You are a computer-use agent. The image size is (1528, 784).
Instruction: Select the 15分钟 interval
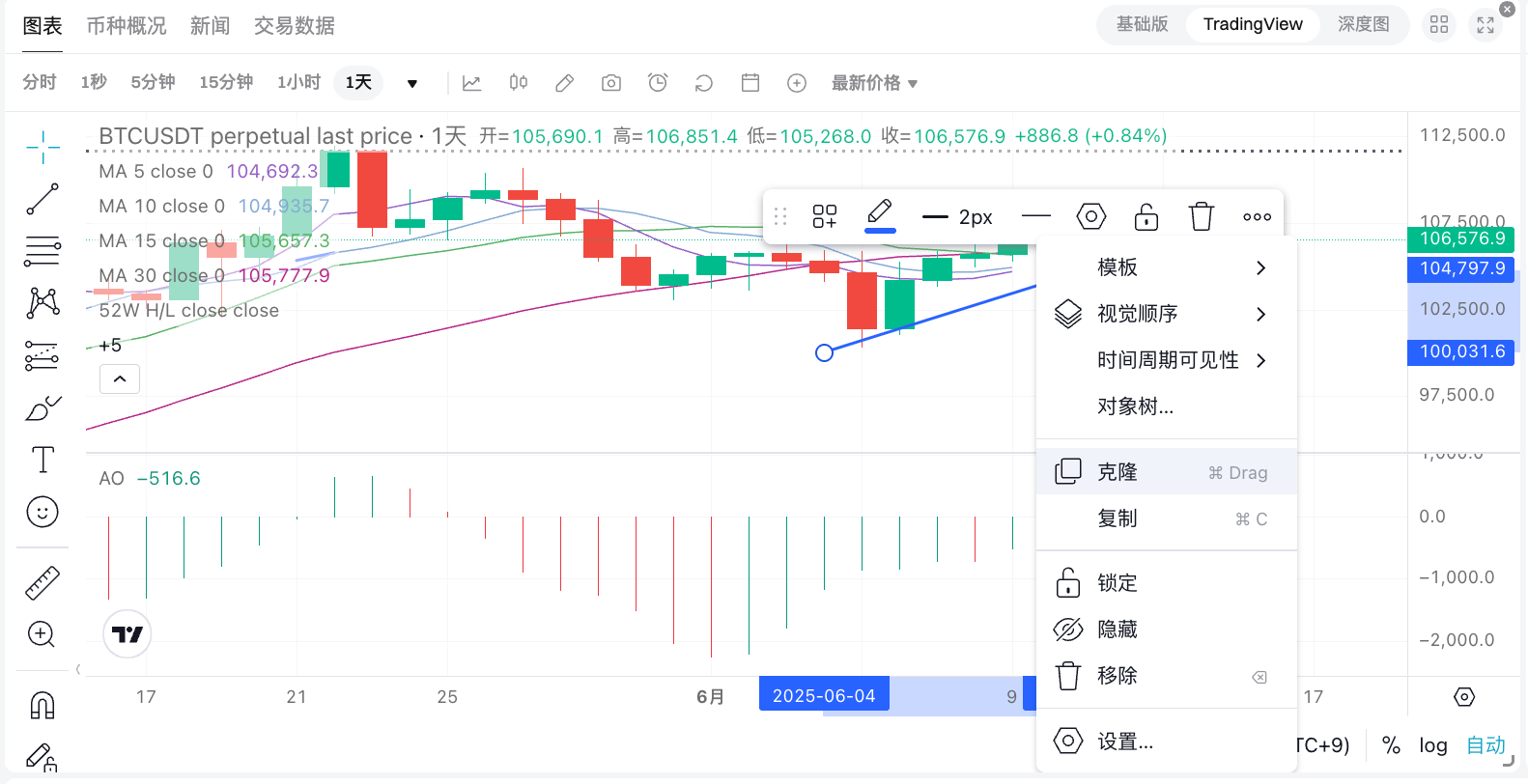[226, 83]
